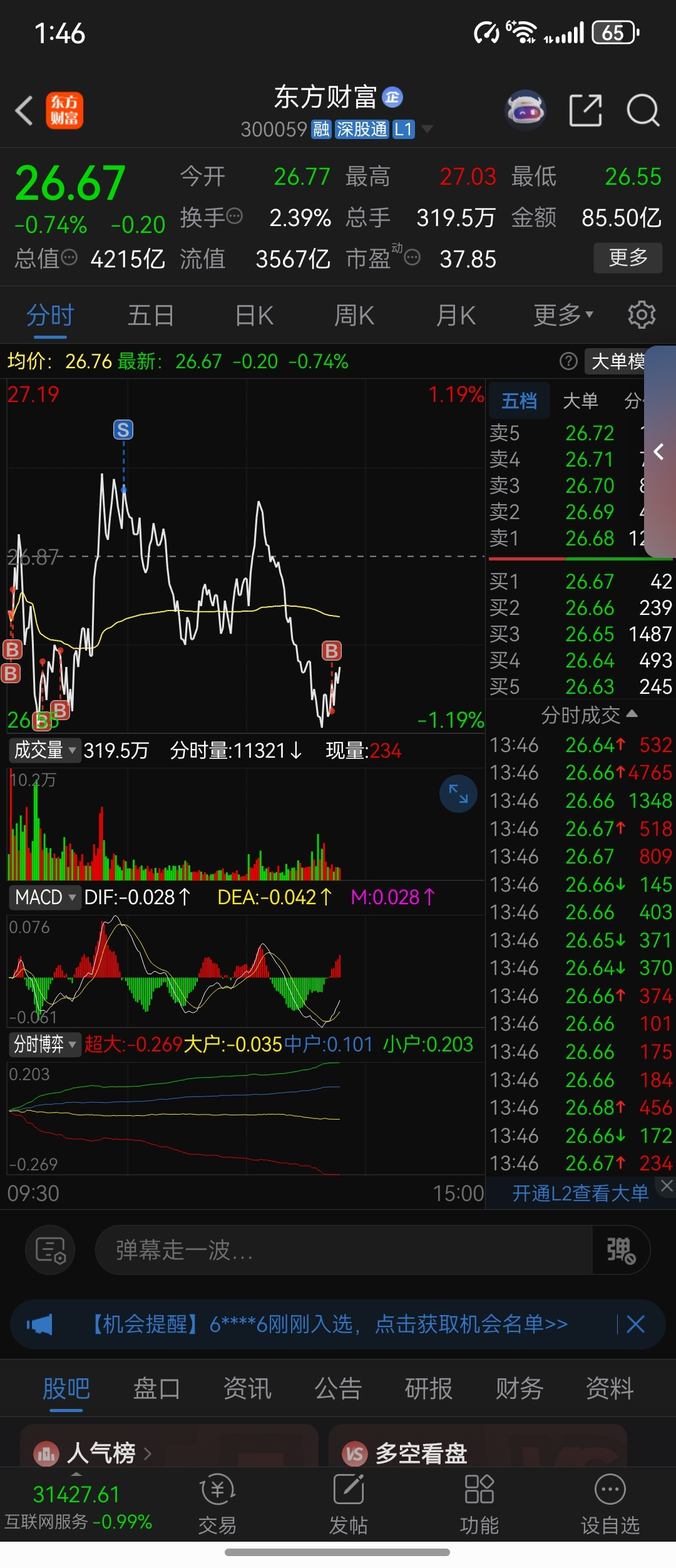Tap the verified enterprise badge
This screenshot has width=676, height=1568.
(x=392, y=97)
